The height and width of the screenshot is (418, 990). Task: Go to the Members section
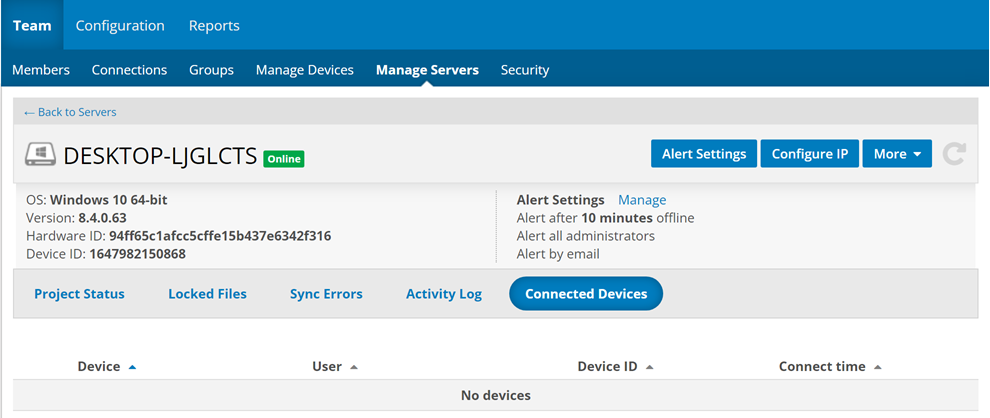pos(41,70)
